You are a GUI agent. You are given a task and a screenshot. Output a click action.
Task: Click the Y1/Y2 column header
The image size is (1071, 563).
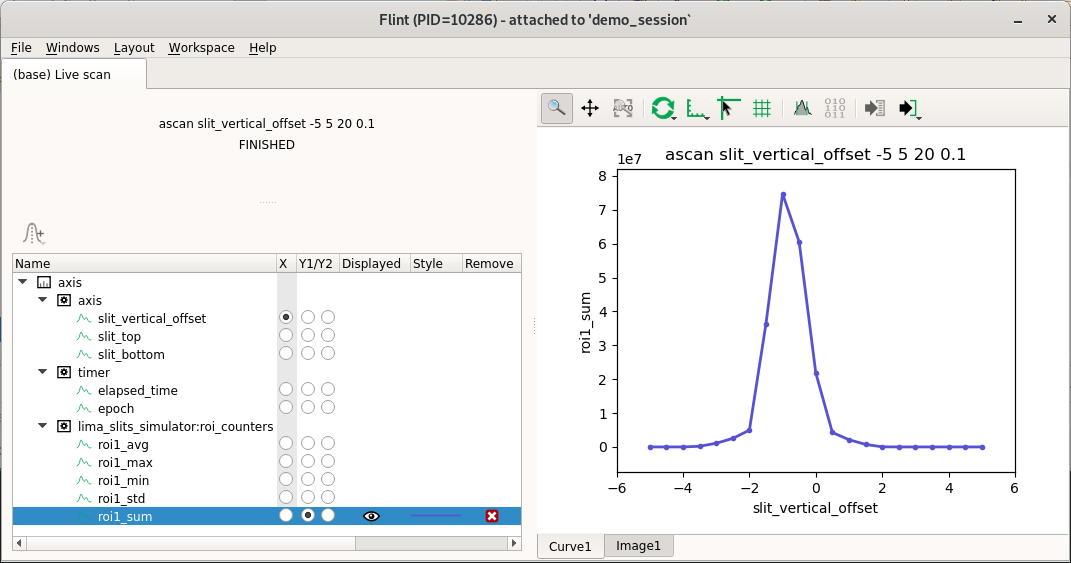tap(316, 263)
